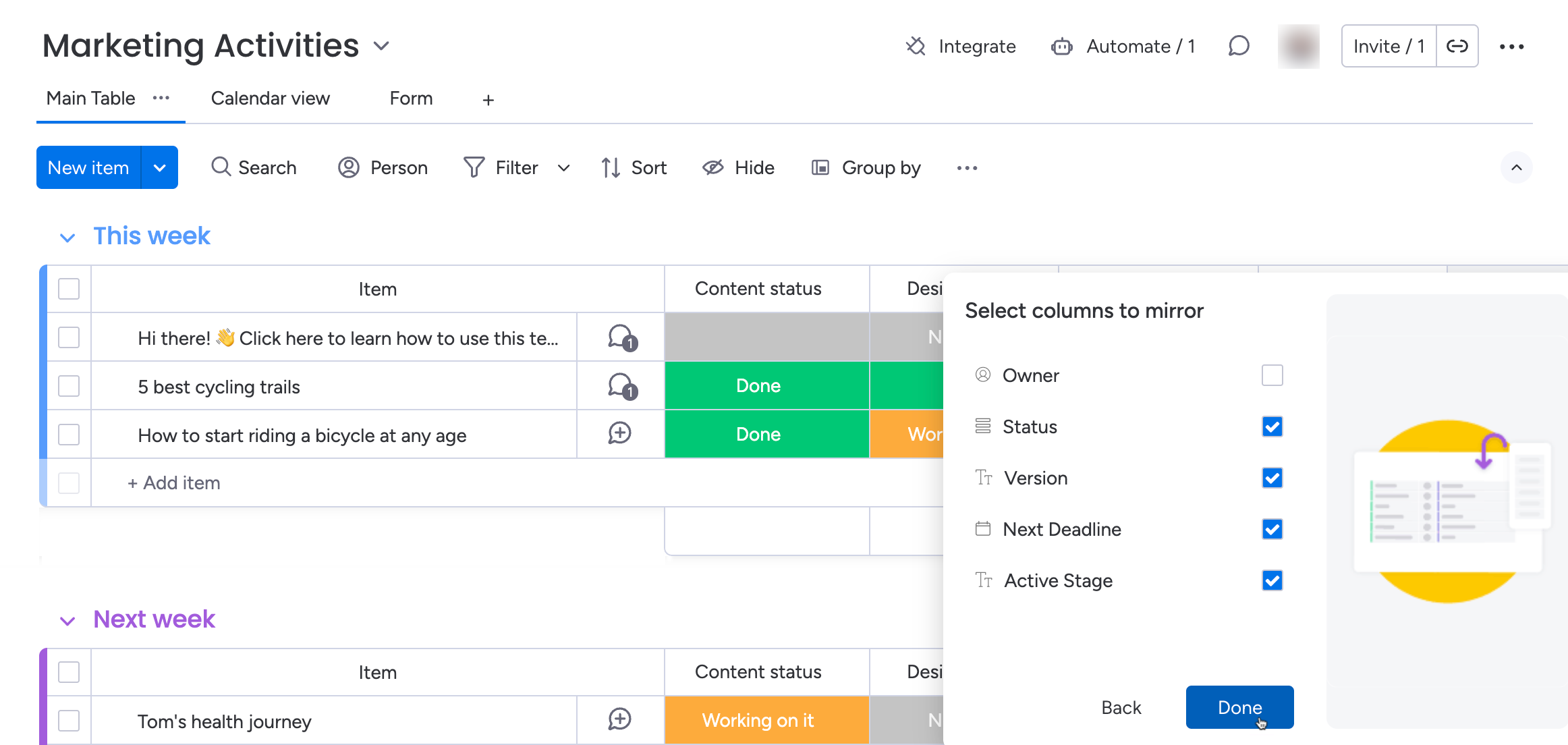Click the Hide columns eye icon
The width and height of the screenshot is (1568, 745).
(712, 167)
